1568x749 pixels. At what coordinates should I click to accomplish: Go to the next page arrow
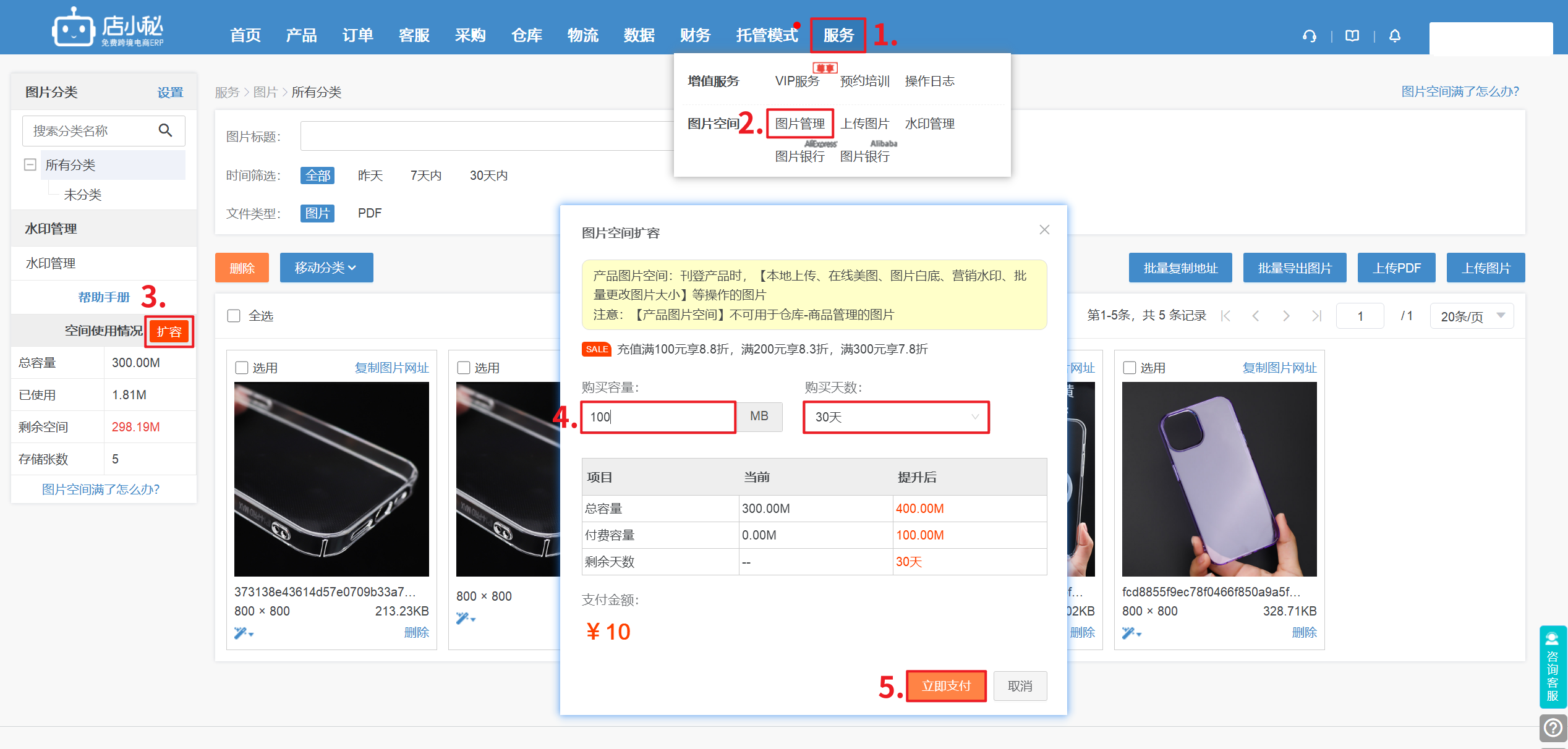coord(1286,316)
